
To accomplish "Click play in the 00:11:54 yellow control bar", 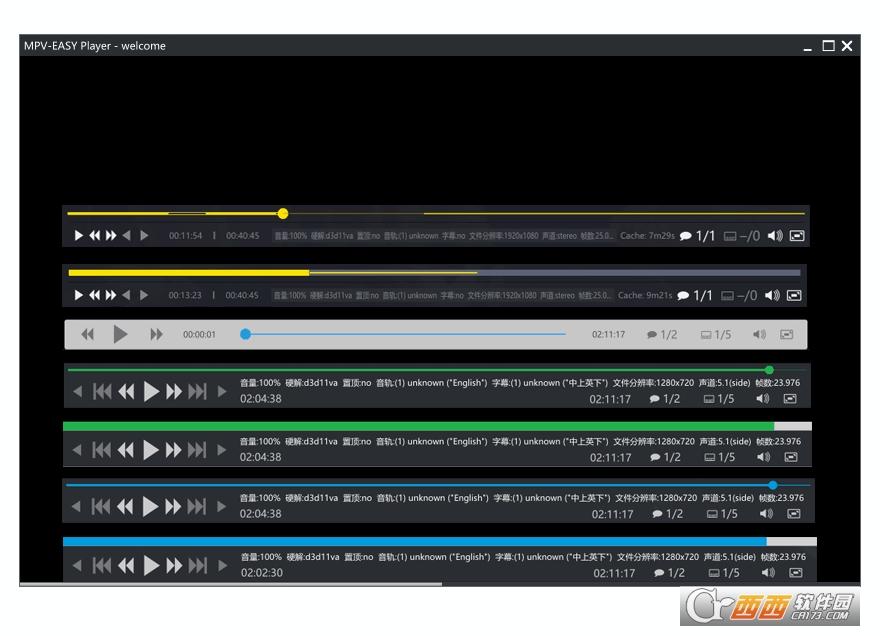I will [79, 236].
